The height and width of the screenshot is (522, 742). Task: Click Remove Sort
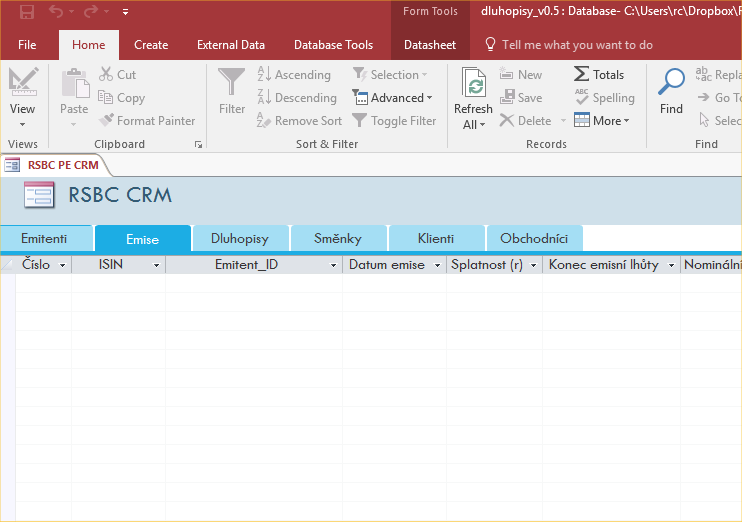click(x=299, y=121)
